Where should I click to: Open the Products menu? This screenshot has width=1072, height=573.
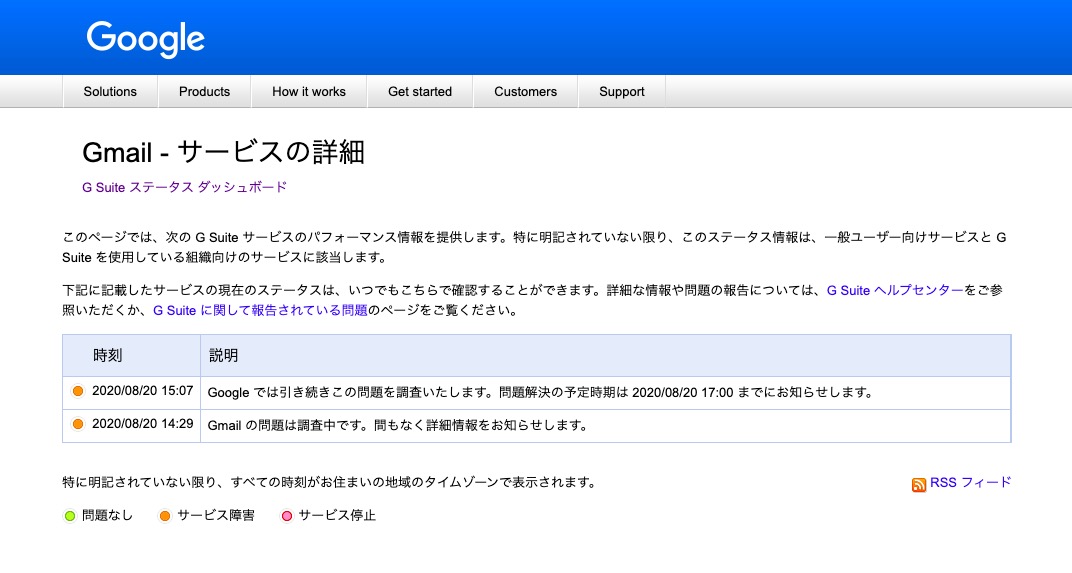[204, 92]
